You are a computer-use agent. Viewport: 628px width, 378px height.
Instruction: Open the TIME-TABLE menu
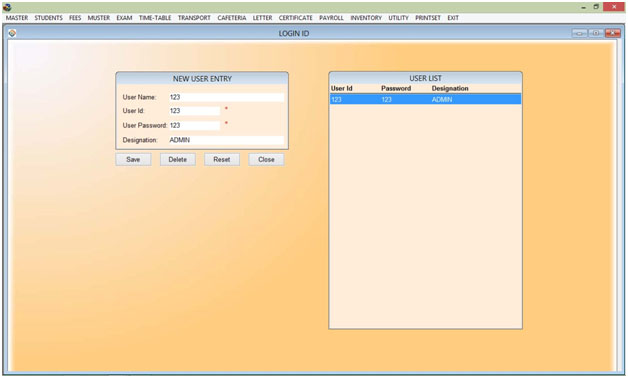tap(155, 18)
